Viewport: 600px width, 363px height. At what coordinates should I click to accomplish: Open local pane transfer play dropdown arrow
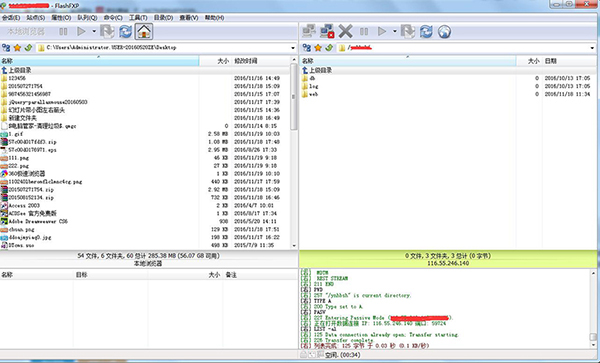pyautogui.click(x=94, y=31)
